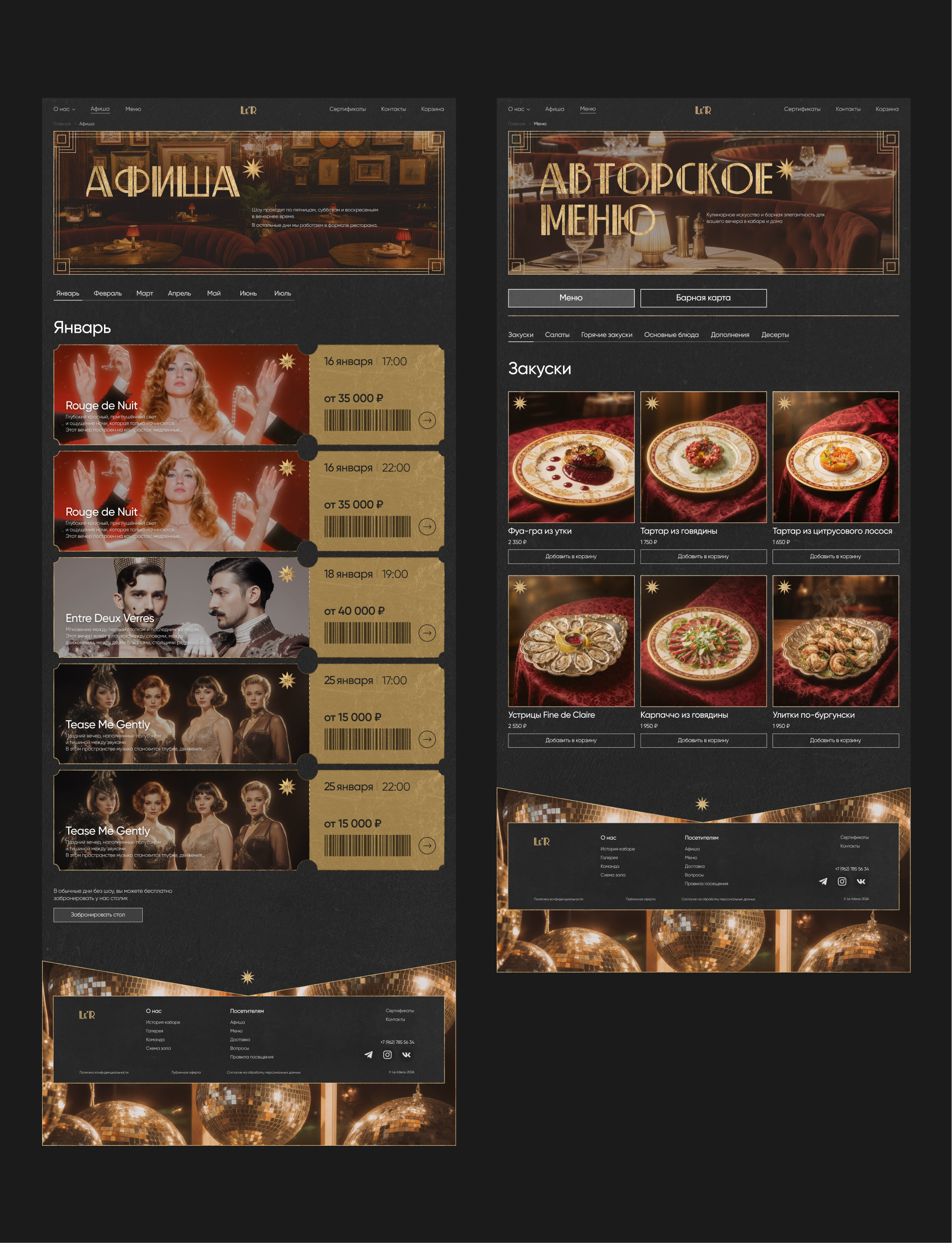Select Январь month tab

pyautogui.click(x=67, y=294)
